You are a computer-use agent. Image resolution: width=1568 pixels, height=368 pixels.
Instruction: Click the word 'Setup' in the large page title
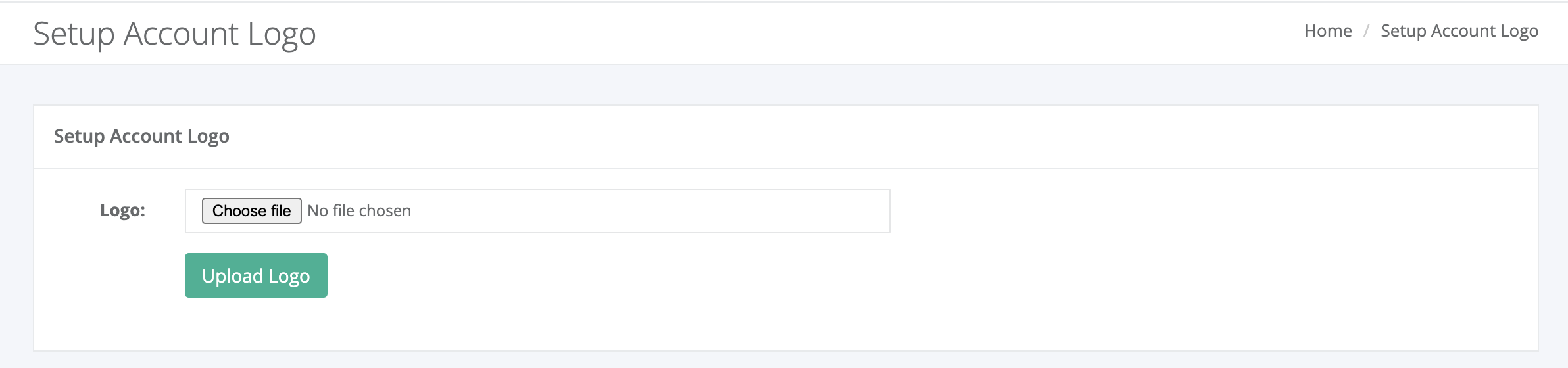tap(74, 34)
